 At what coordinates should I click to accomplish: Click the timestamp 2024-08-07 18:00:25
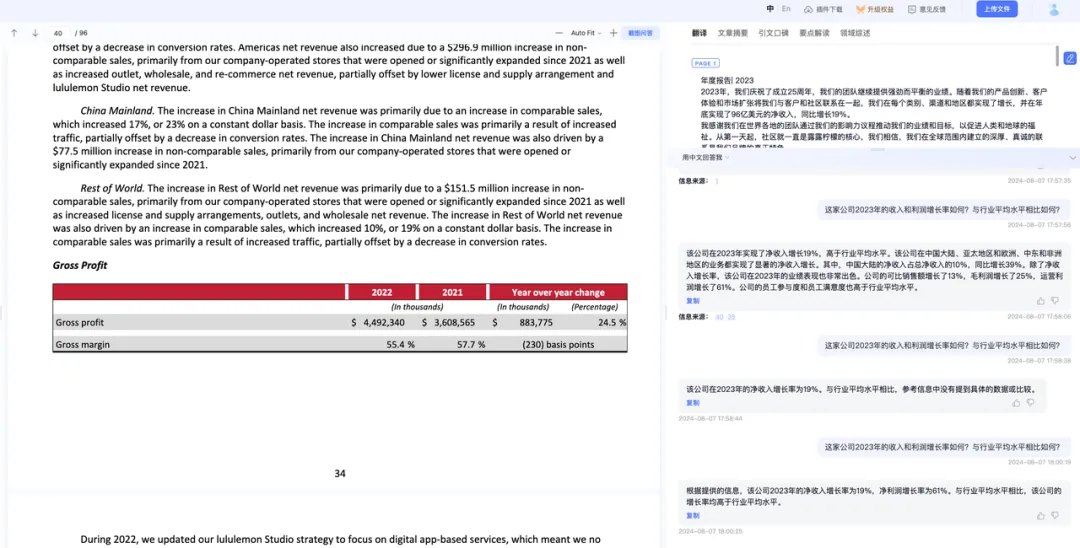coord(710,531)
